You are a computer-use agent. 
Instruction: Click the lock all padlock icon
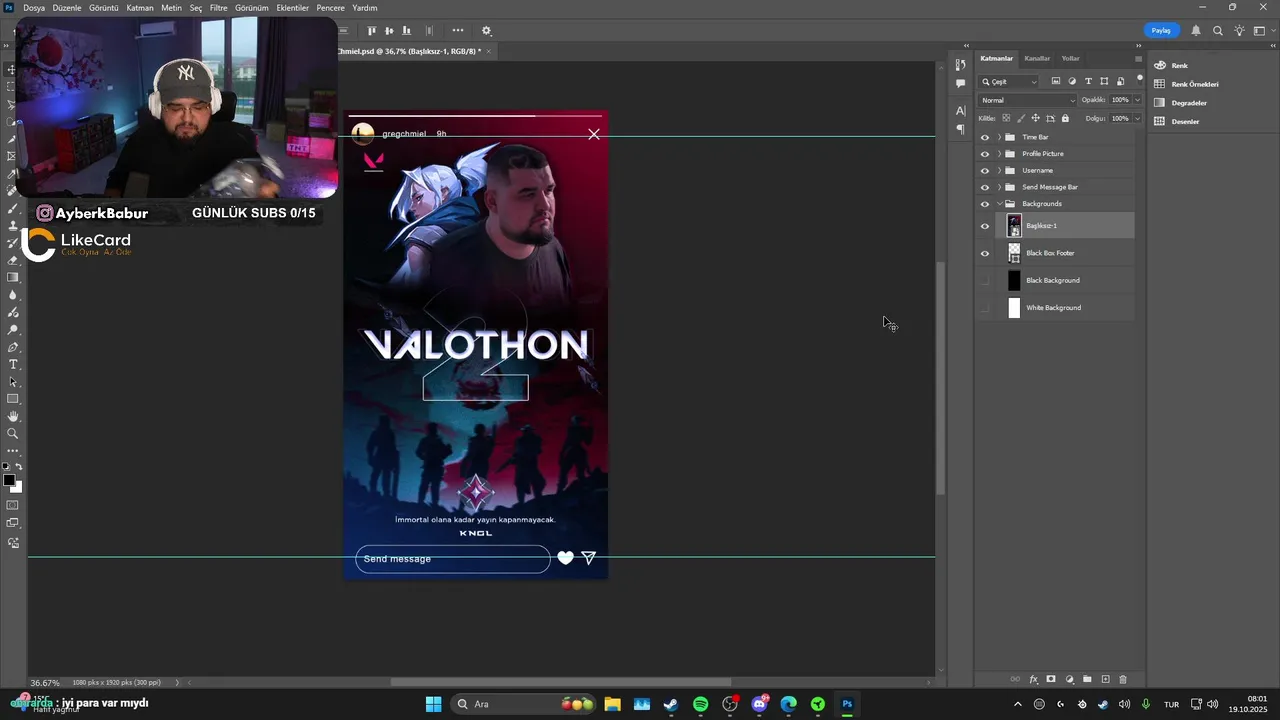click(x=1065, y=118)
